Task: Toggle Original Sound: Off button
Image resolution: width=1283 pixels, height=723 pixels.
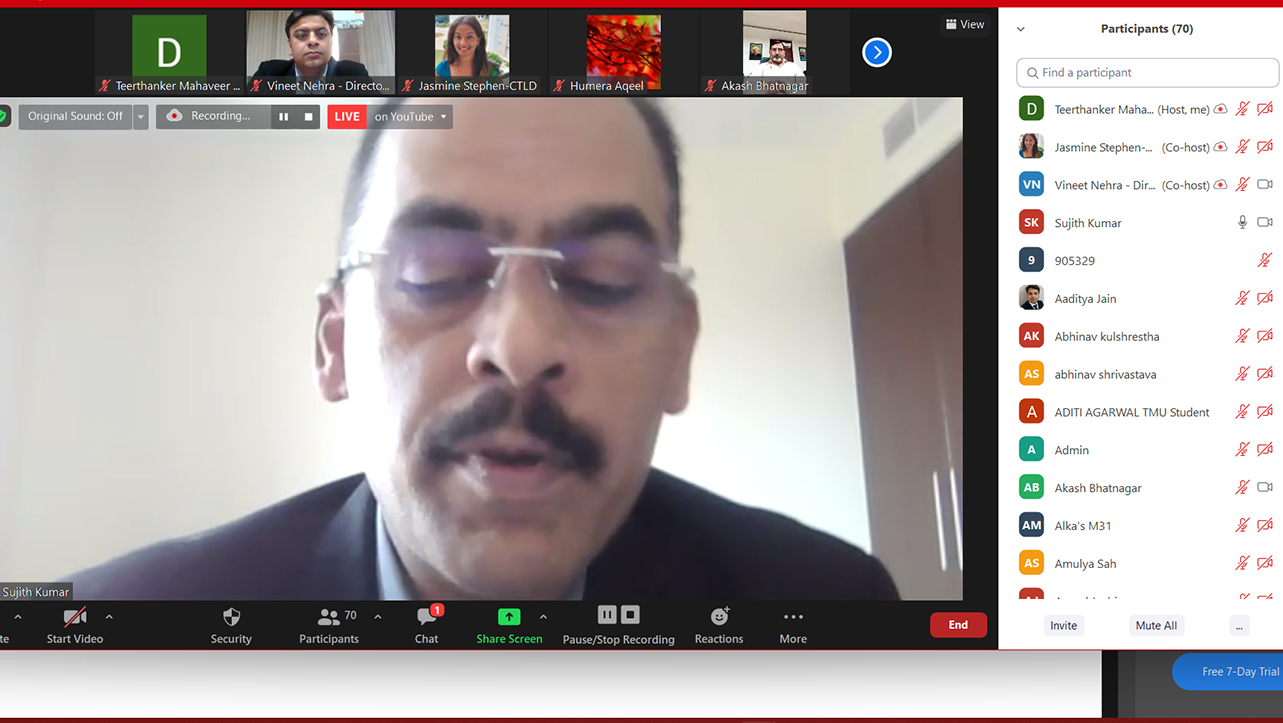Action: pyautogui.click(x=75, y=117)
